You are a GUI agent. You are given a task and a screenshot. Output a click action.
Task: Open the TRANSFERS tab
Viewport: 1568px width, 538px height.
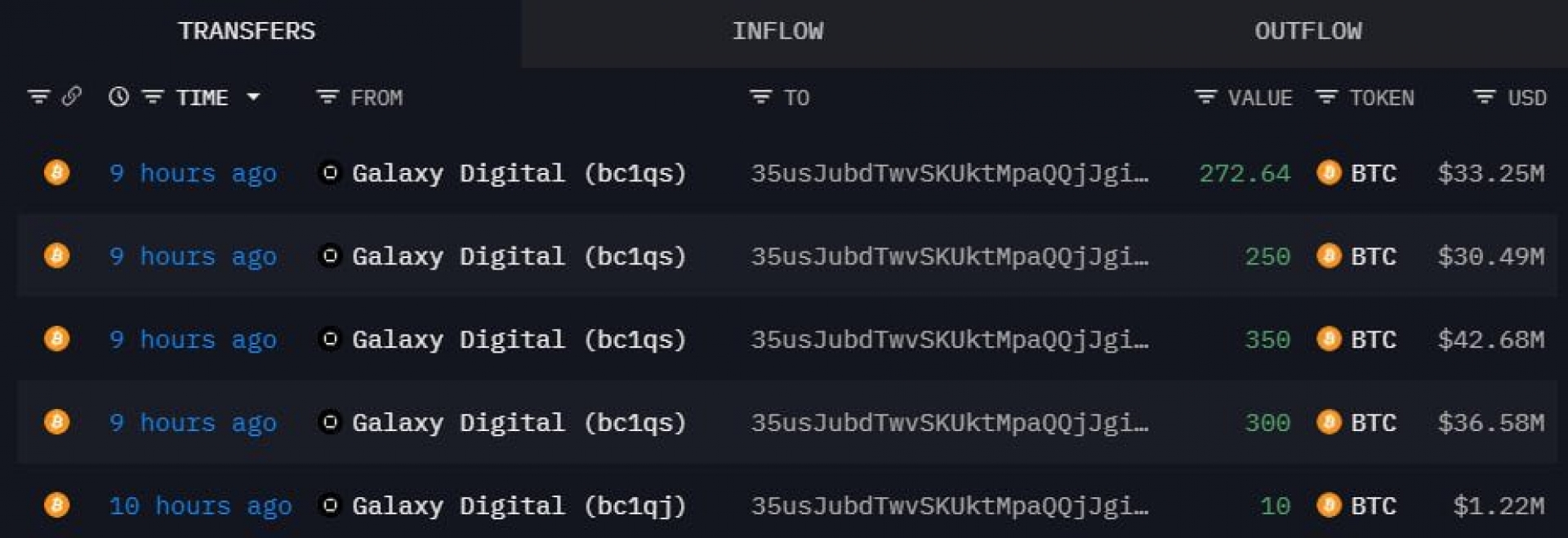(x=247, y=32)
